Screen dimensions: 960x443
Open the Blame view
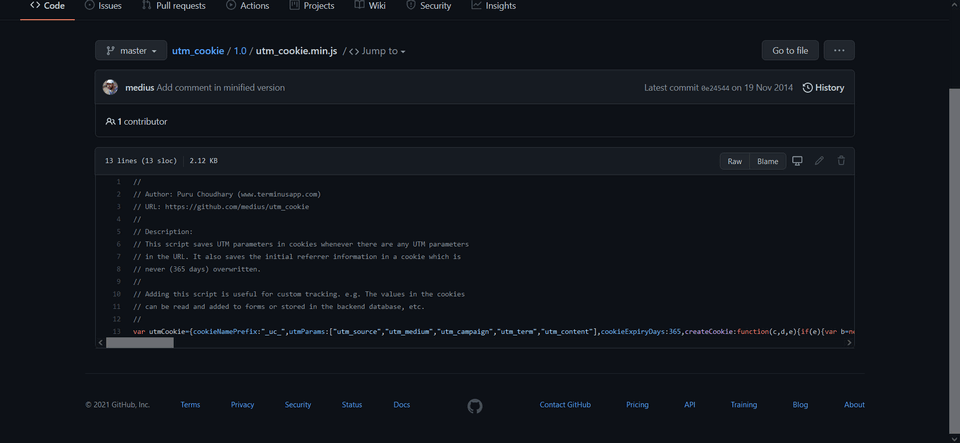[767, 161]
